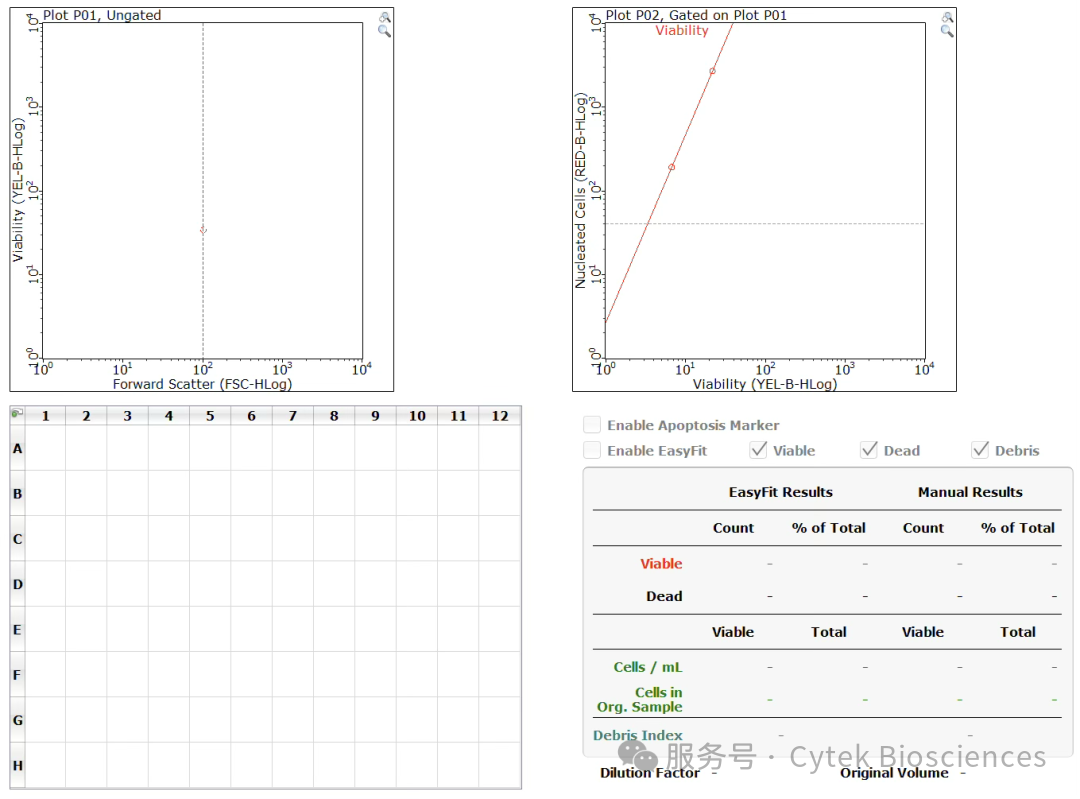Select row H header in well plate

point(18,765)
